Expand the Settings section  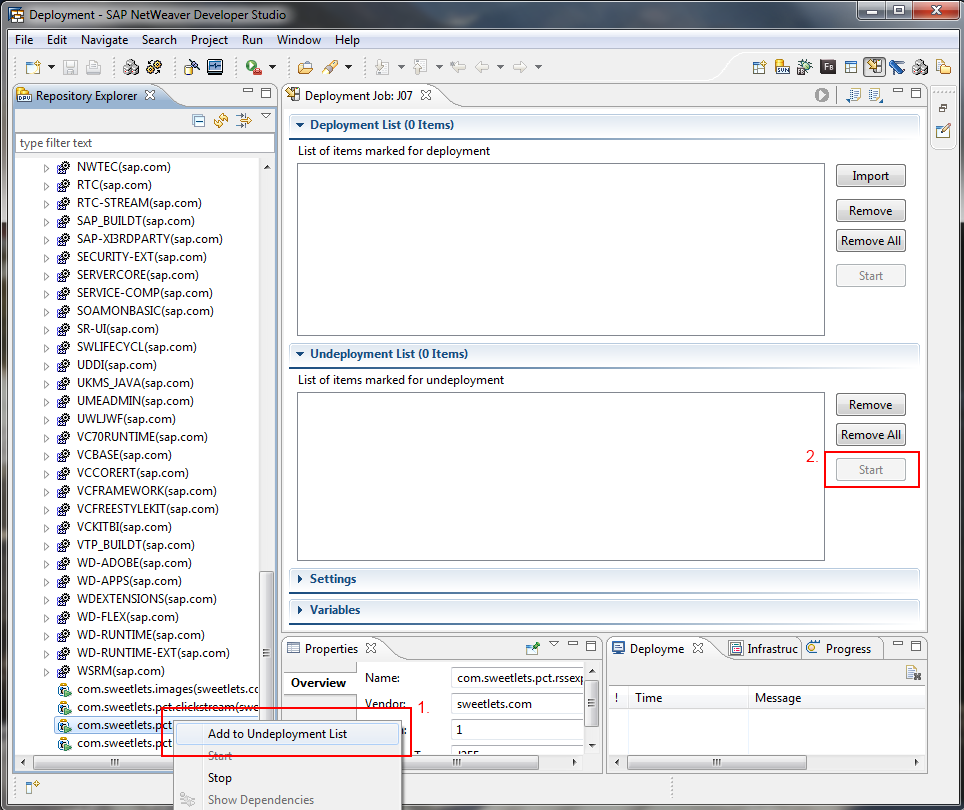[332, 579]
